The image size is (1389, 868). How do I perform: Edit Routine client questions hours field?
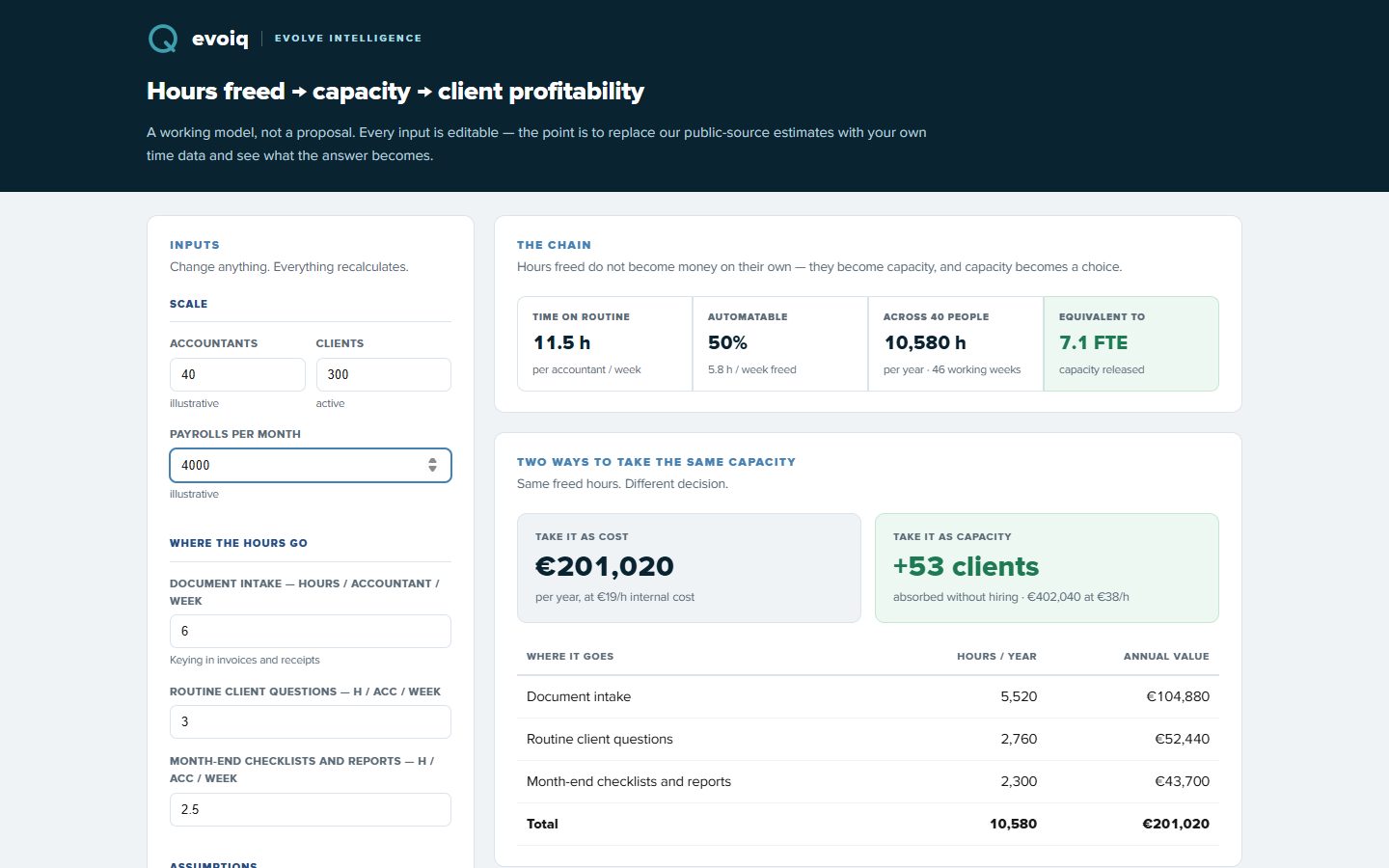click(x=311, y=721)
